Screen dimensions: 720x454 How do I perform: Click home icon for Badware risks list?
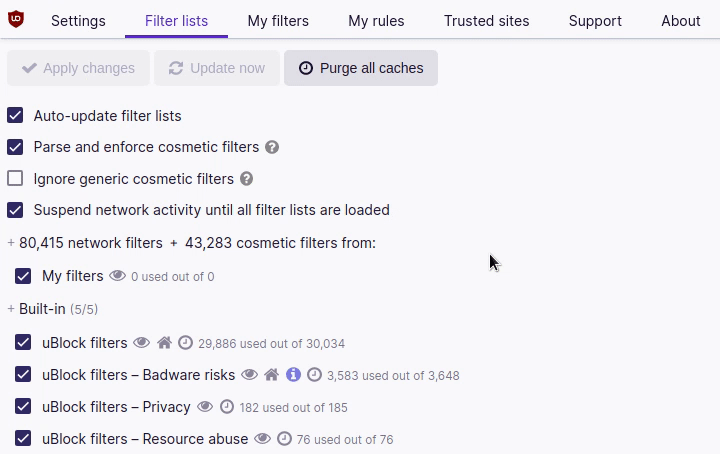click(x=271, y=375)
